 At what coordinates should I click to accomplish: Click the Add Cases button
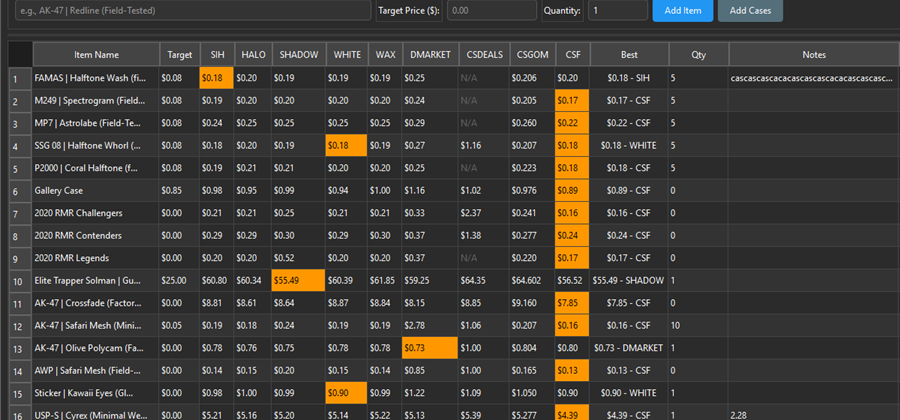point(750,10)
